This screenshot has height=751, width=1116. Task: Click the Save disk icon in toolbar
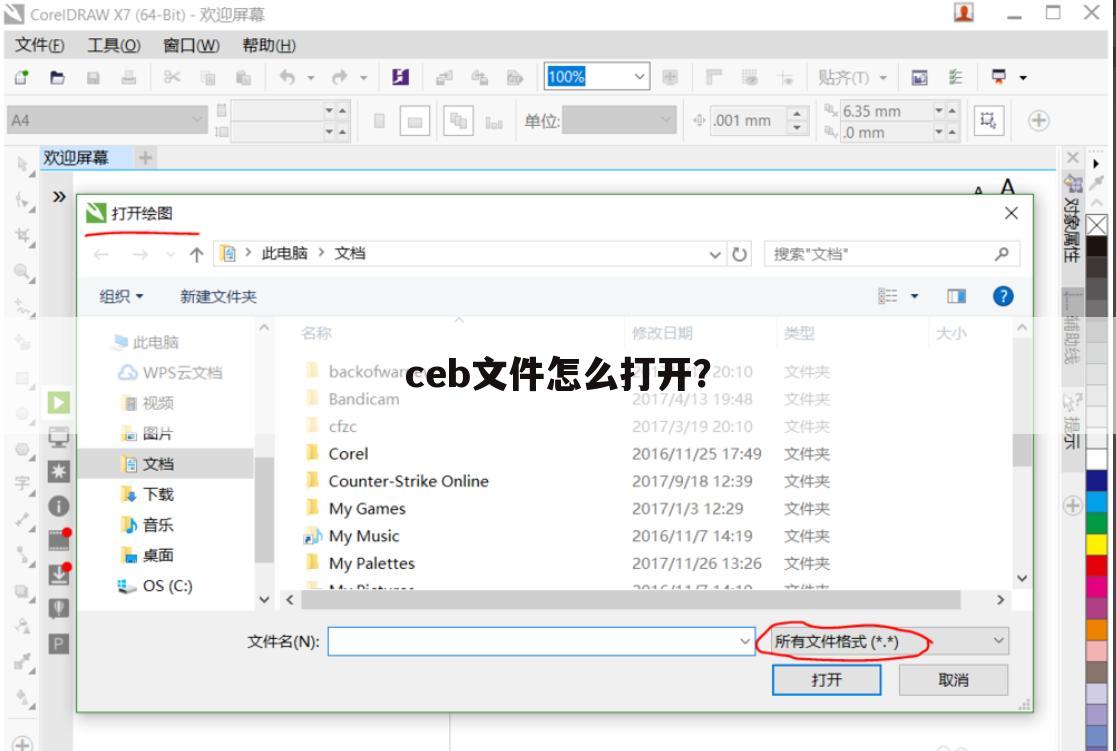(x=93, y=78)
